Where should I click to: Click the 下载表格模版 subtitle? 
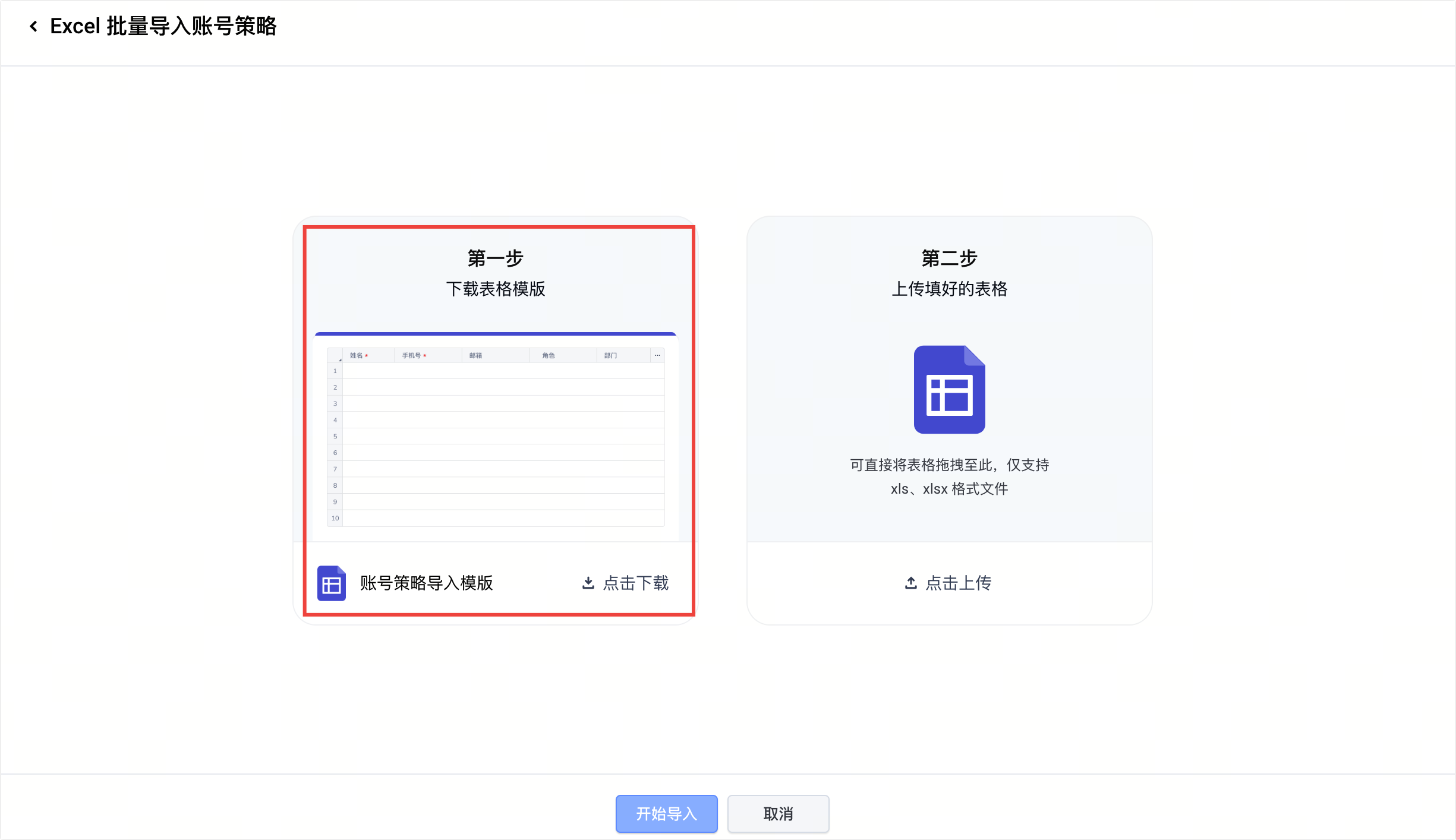496,289
